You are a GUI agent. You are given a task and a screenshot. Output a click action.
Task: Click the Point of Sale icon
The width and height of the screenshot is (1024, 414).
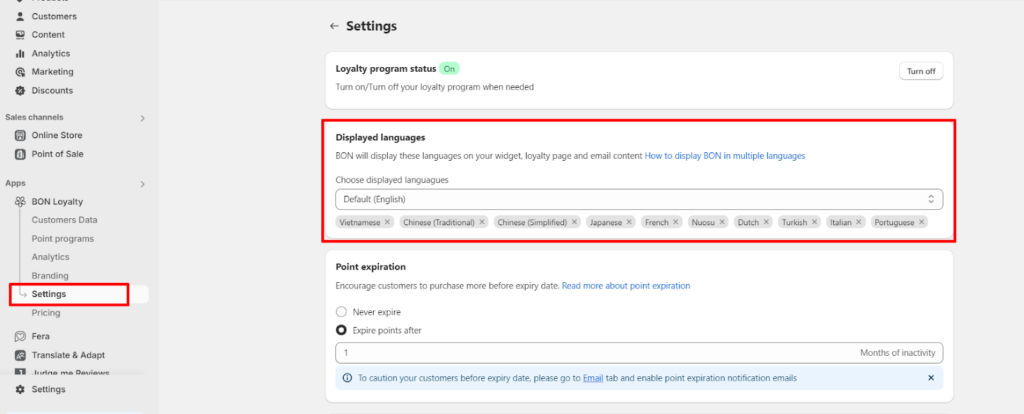pos(20,154)
